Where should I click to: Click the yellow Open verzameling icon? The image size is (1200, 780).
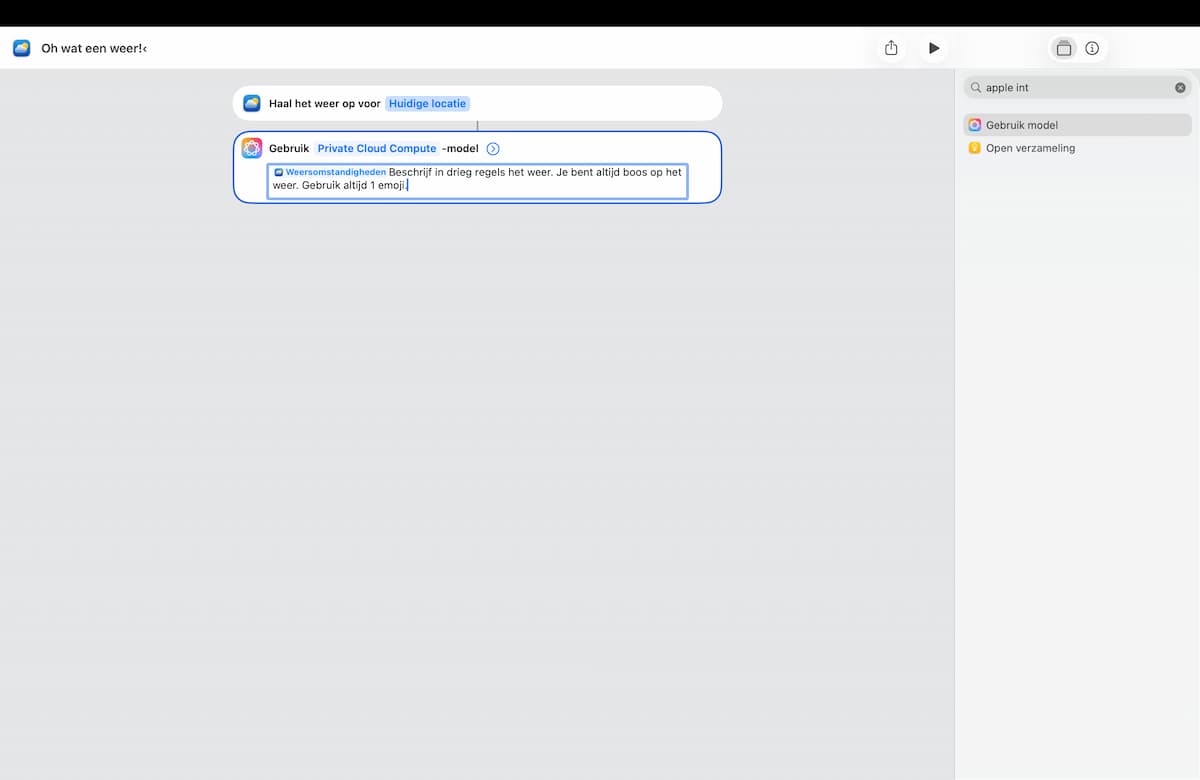[975, 148]
